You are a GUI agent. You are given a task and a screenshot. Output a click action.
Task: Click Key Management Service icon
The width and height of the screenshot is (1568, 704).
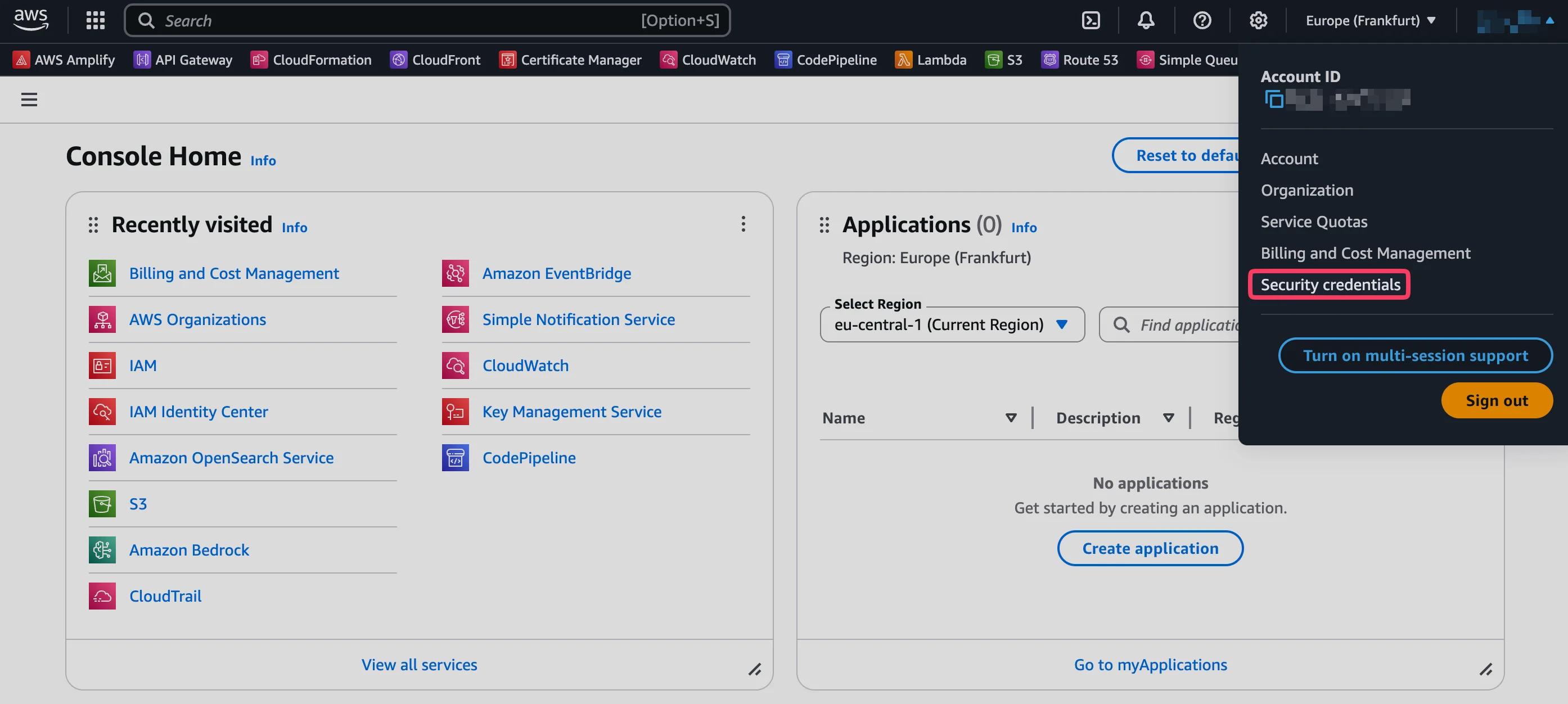(x=456, y=412)
